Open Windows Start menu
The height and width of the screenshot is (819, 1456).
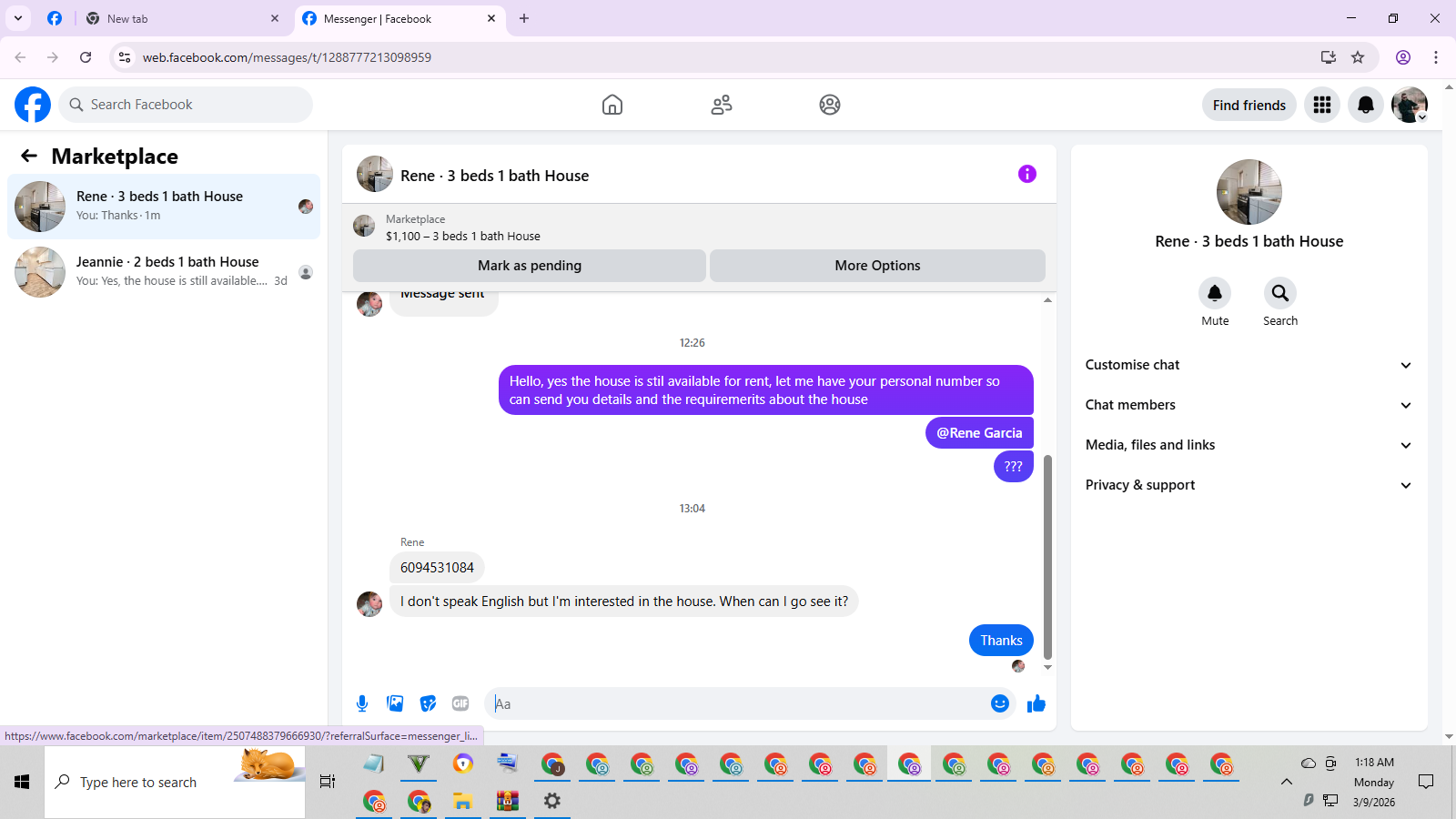pyautogui.click(x=22, y=782)
